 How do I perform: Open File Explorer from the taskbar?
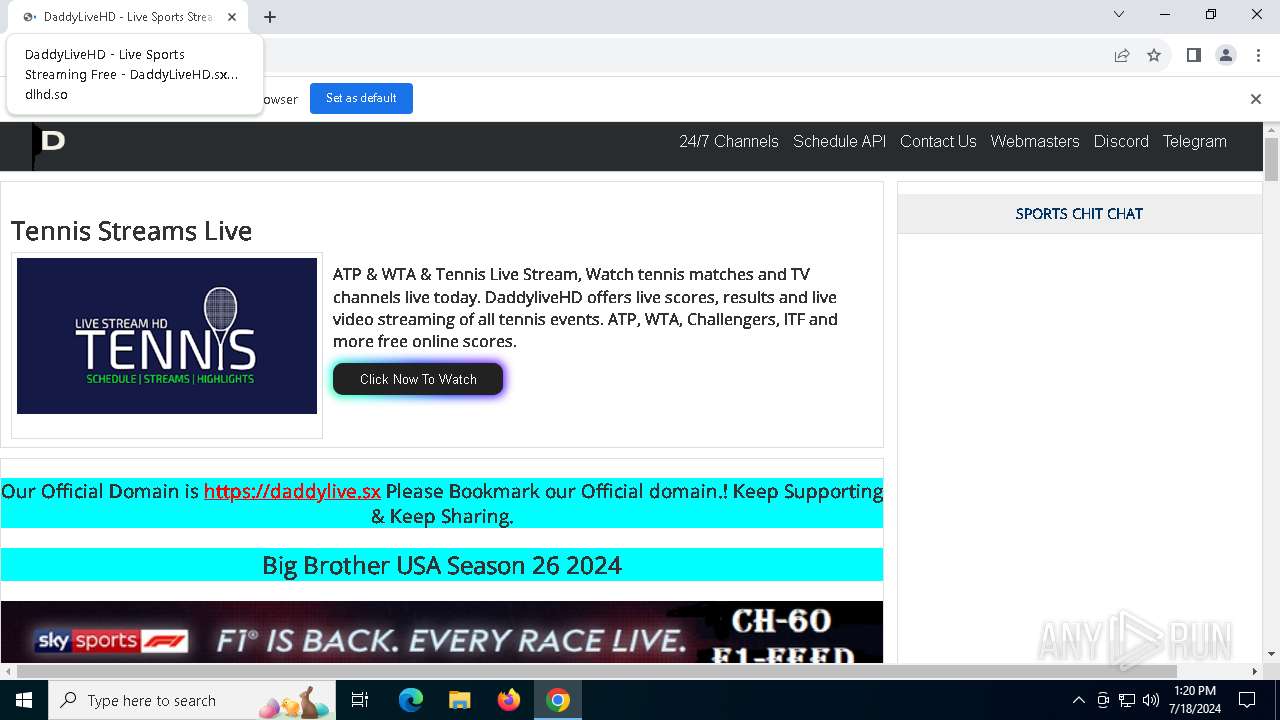460,700
